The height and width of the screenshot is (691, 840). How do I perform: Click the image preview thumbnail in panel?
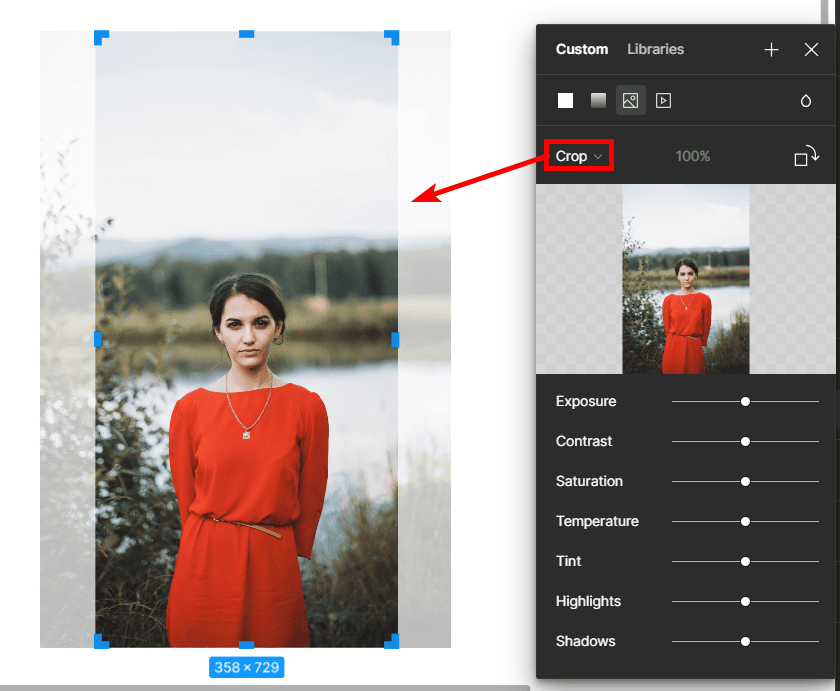pos(686,279)
